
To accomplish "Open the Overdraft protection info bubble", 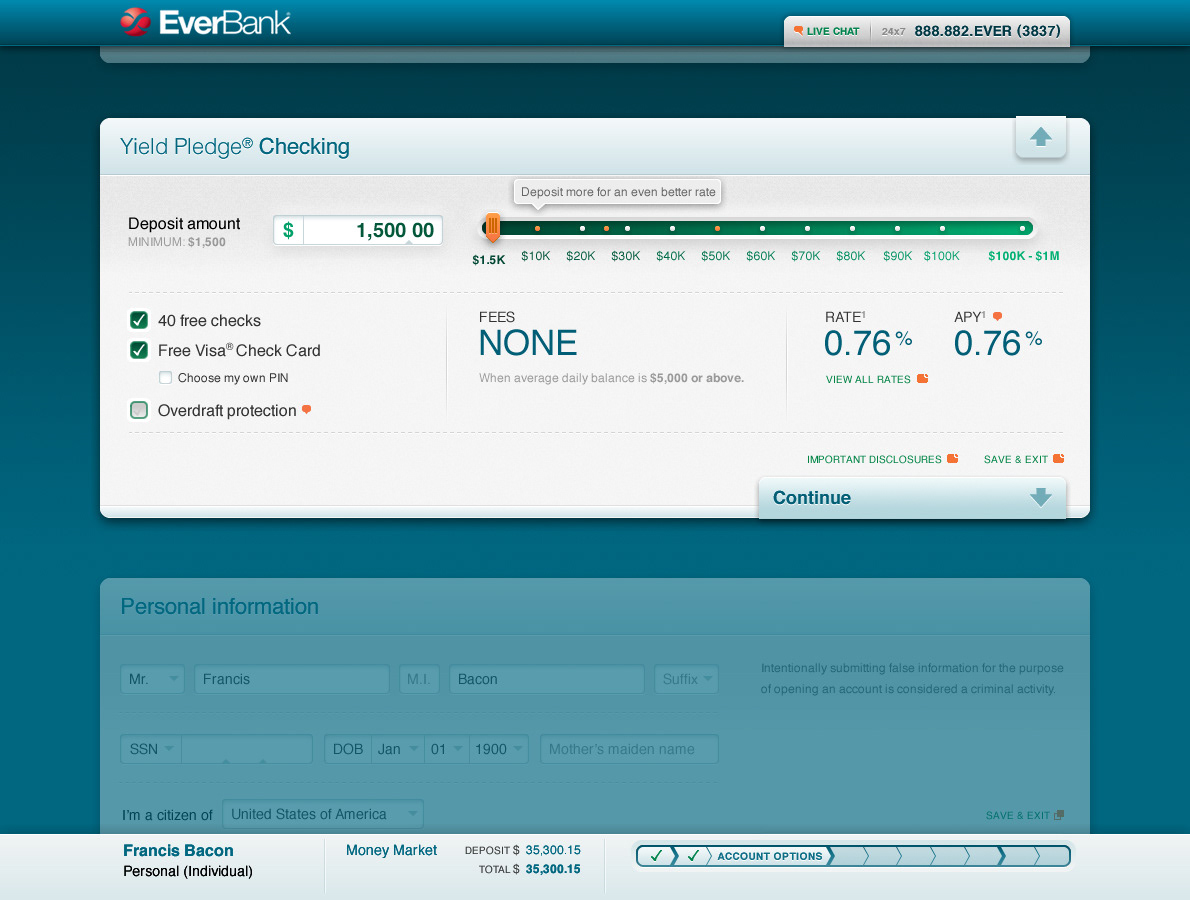I will [x=307, y=410].
